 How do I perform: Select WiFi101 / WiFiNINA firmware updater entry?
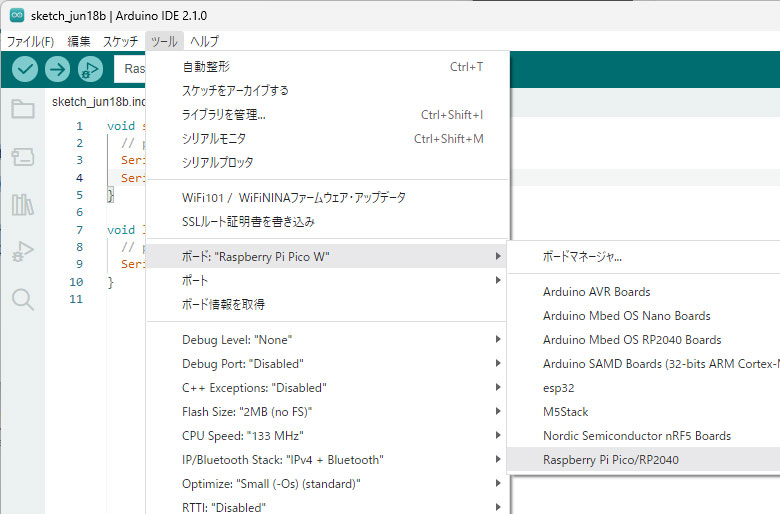tap(328, 198)
